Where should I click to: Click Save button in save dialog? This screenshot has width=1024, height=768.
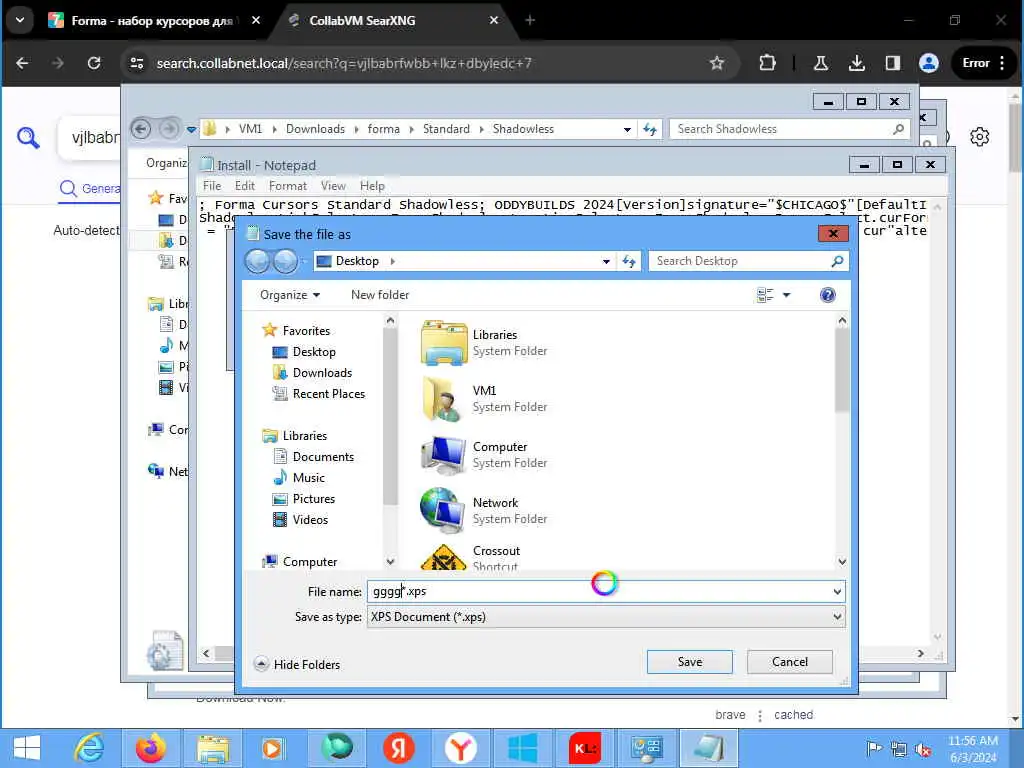(689, 662)
